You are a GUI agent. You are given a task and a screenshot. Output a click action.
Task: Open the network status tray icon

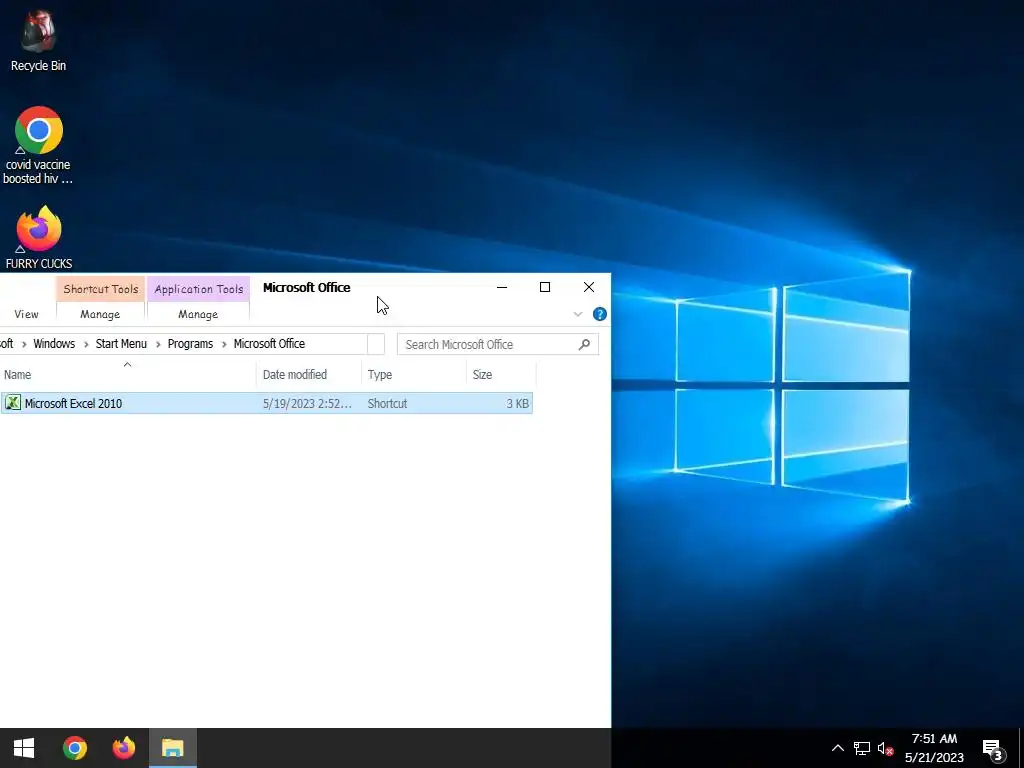coord(861,748)
